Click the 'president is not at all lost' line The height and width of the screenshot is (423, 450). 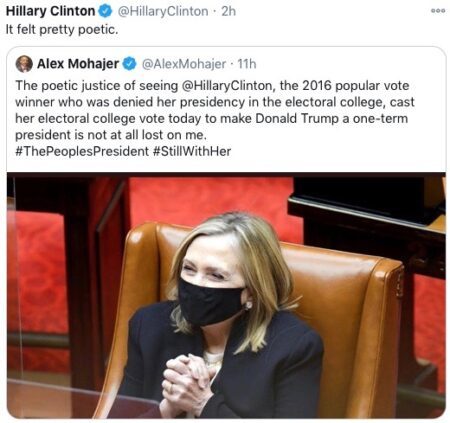coord(111,135)
